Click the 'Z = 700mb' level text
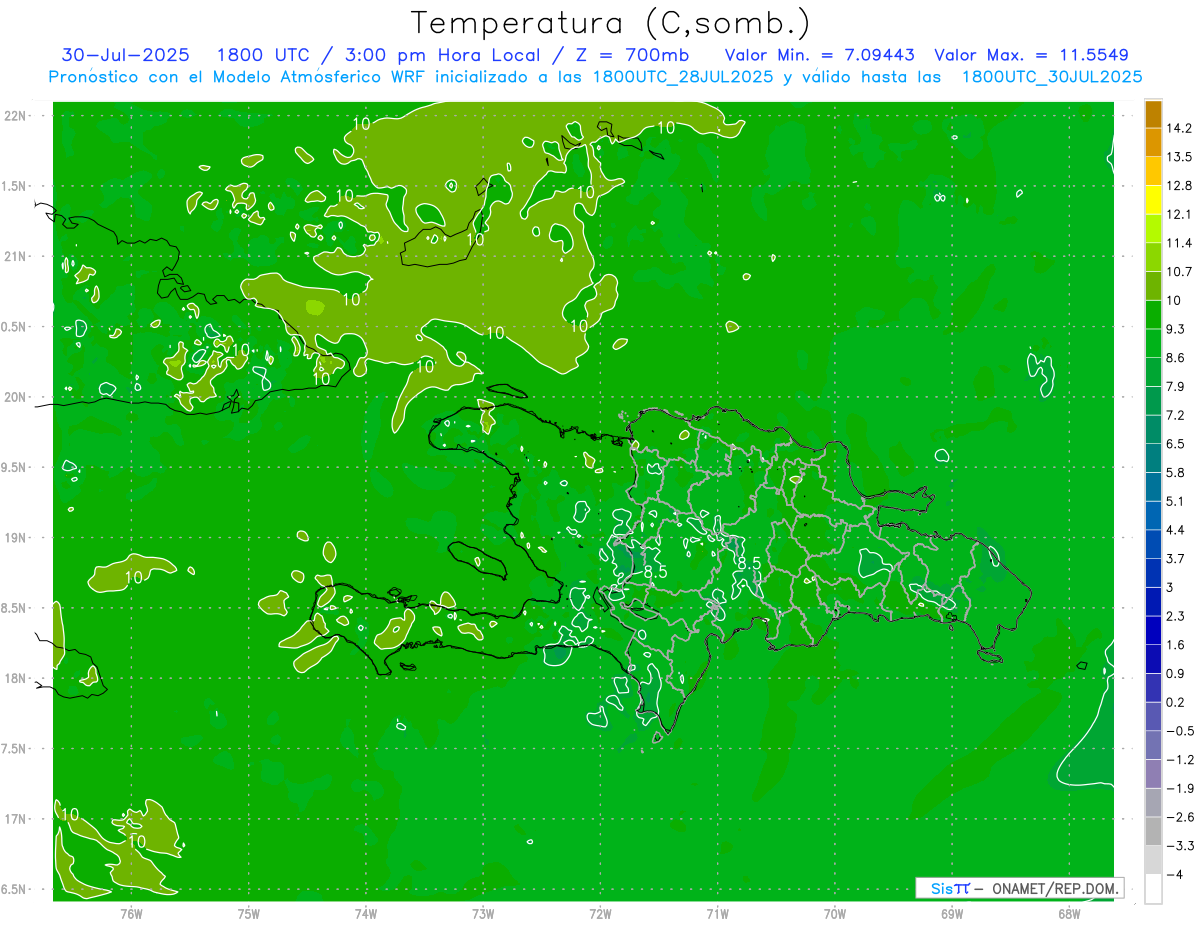The height and width of the screenshot is (927, 1200). pos(634,55)
